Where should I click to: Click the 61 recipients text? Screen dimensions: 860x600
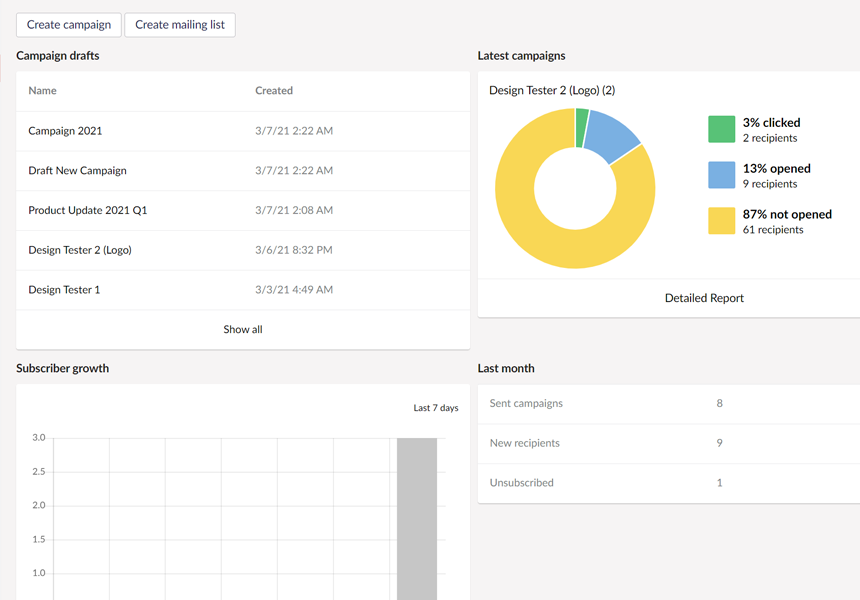[x=773, y=230]
